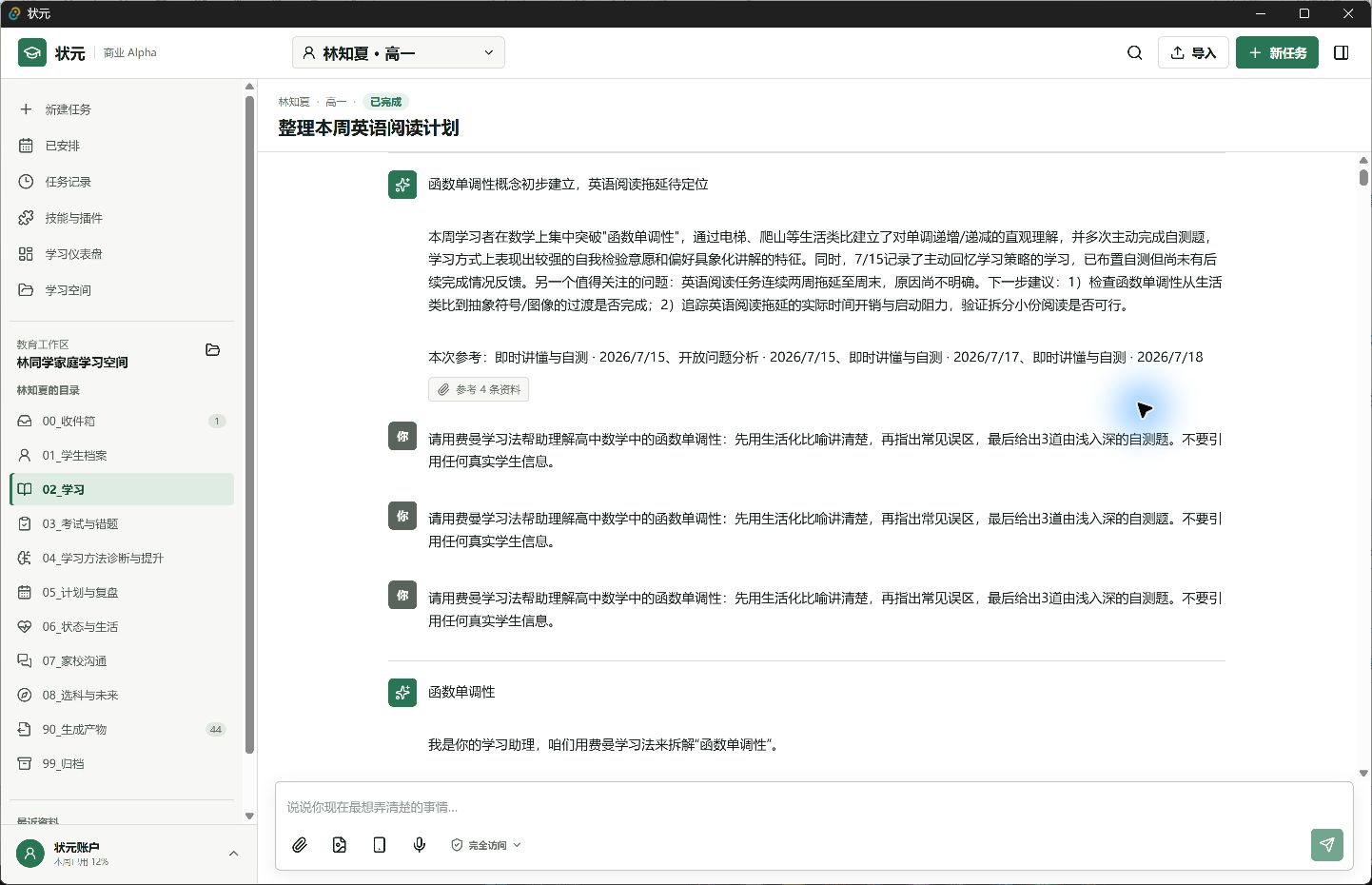
Task: Open 03_考试与错题 folder
Action: (x=121, y=523)
